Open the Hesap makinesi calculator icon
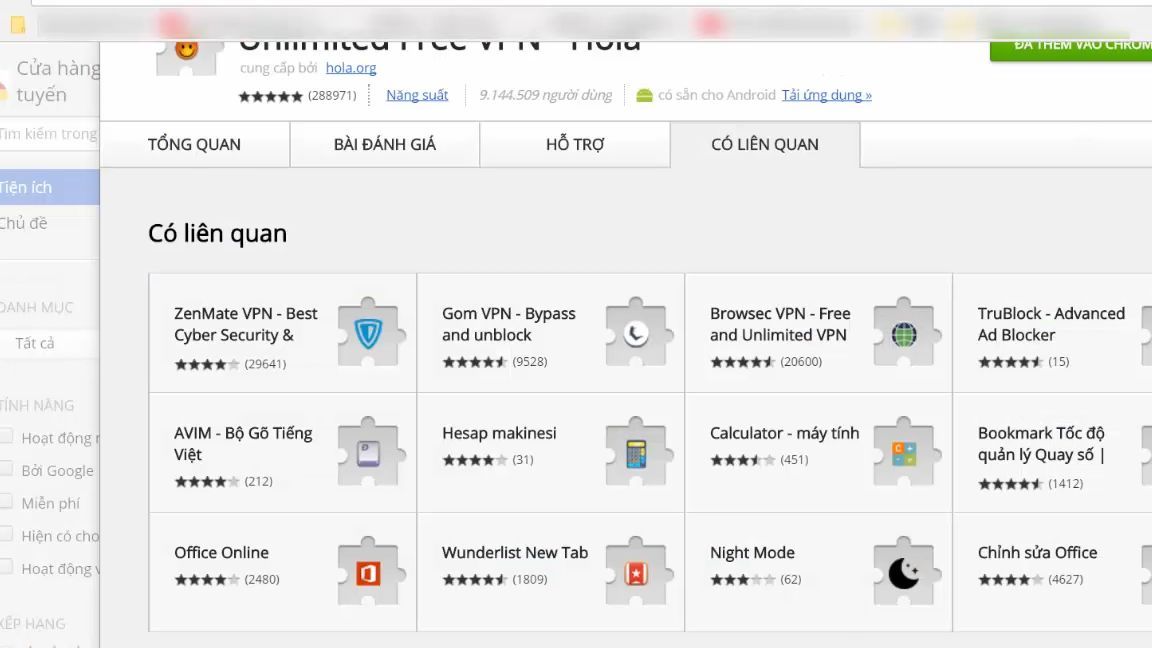 (638, 452)
